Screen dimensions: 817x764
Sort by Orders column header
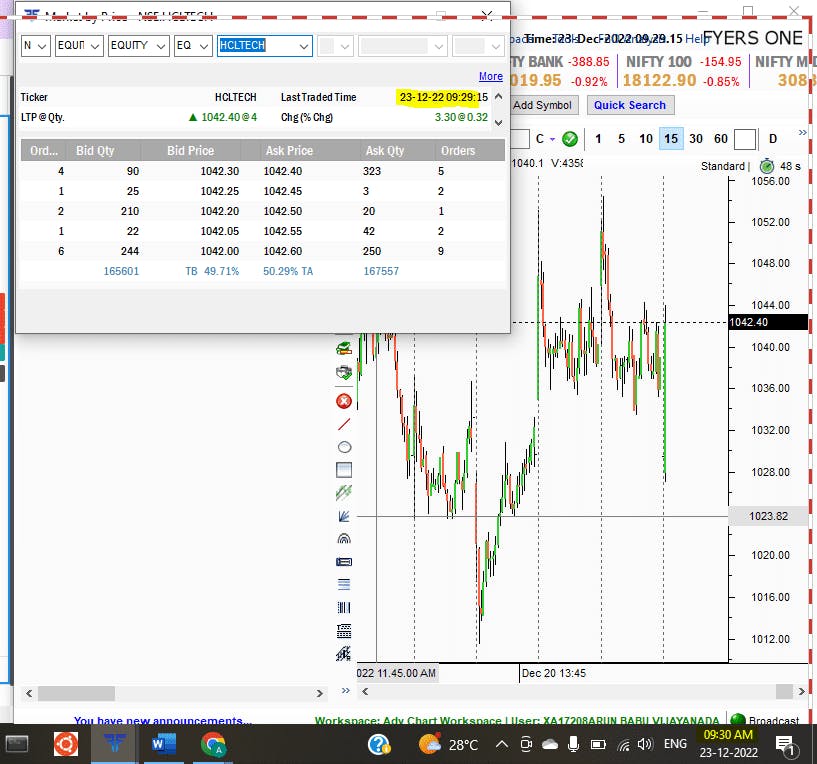click(458, 151)
